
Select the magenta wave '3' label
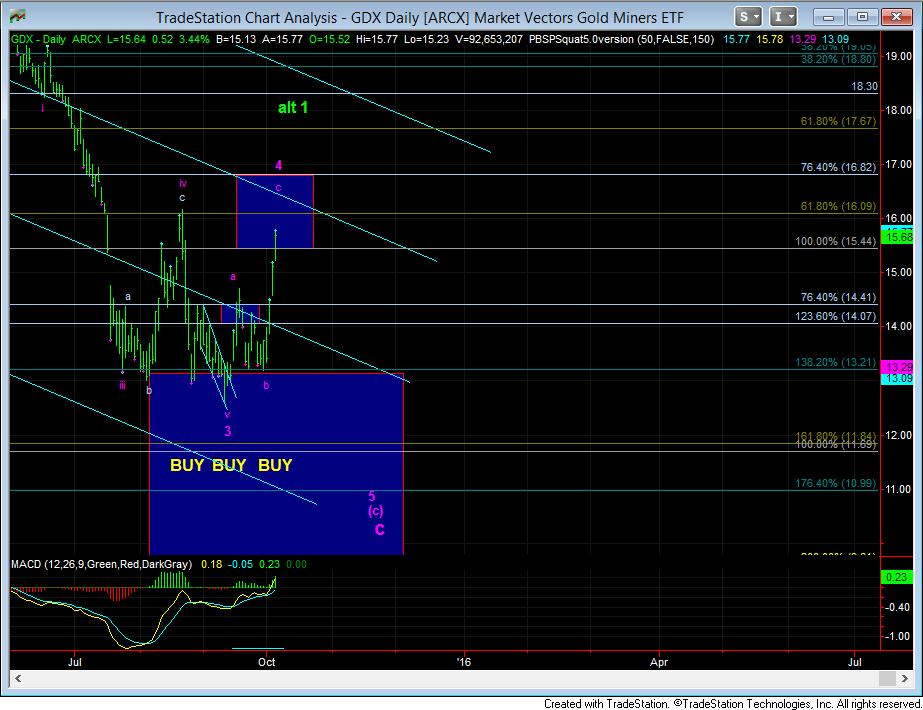pyautogui.click(x=228, y=431)
